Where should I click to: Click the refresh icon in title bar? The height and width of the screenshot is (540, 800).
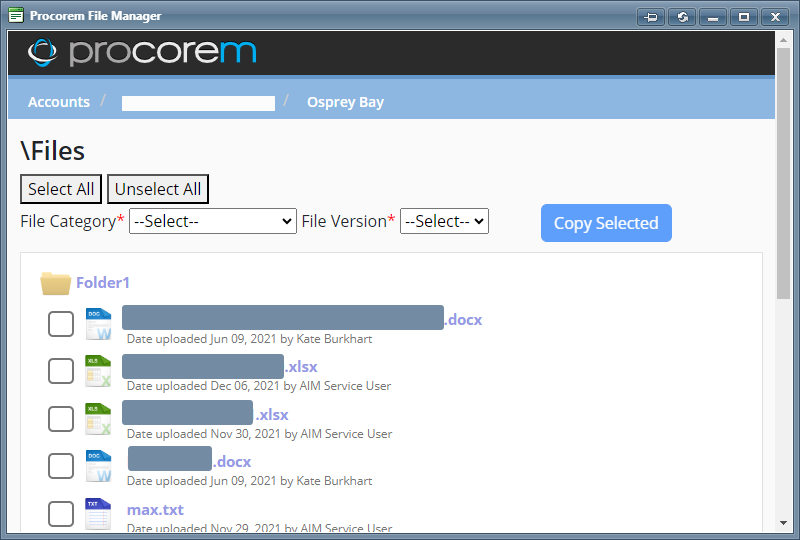[682, 17]
